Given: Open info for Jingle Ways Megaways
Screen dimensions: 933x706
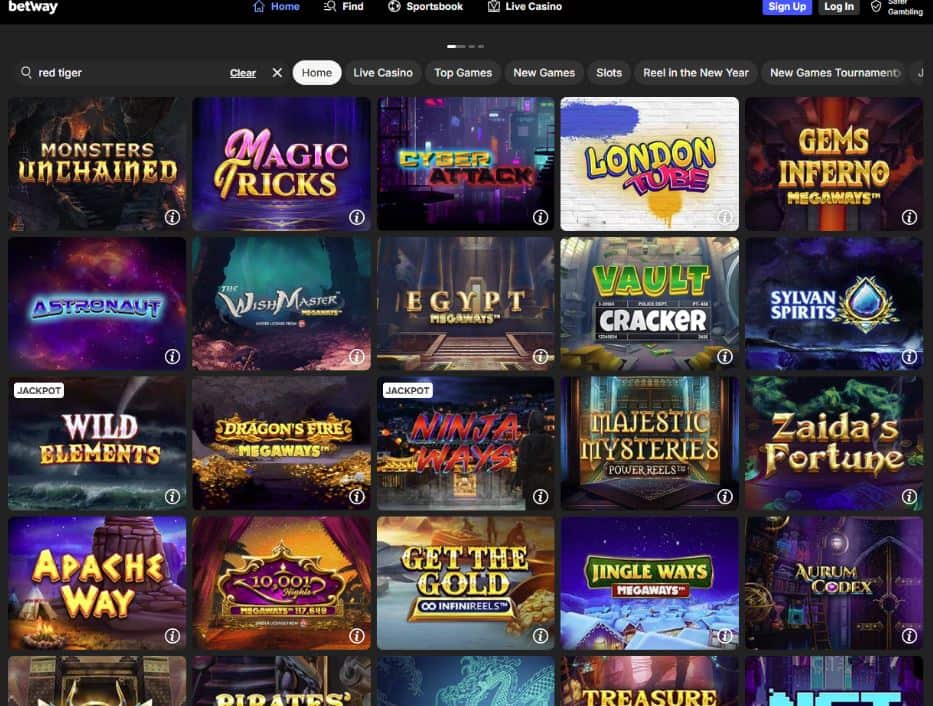Looking at the screenshot, I should (725, 636).
